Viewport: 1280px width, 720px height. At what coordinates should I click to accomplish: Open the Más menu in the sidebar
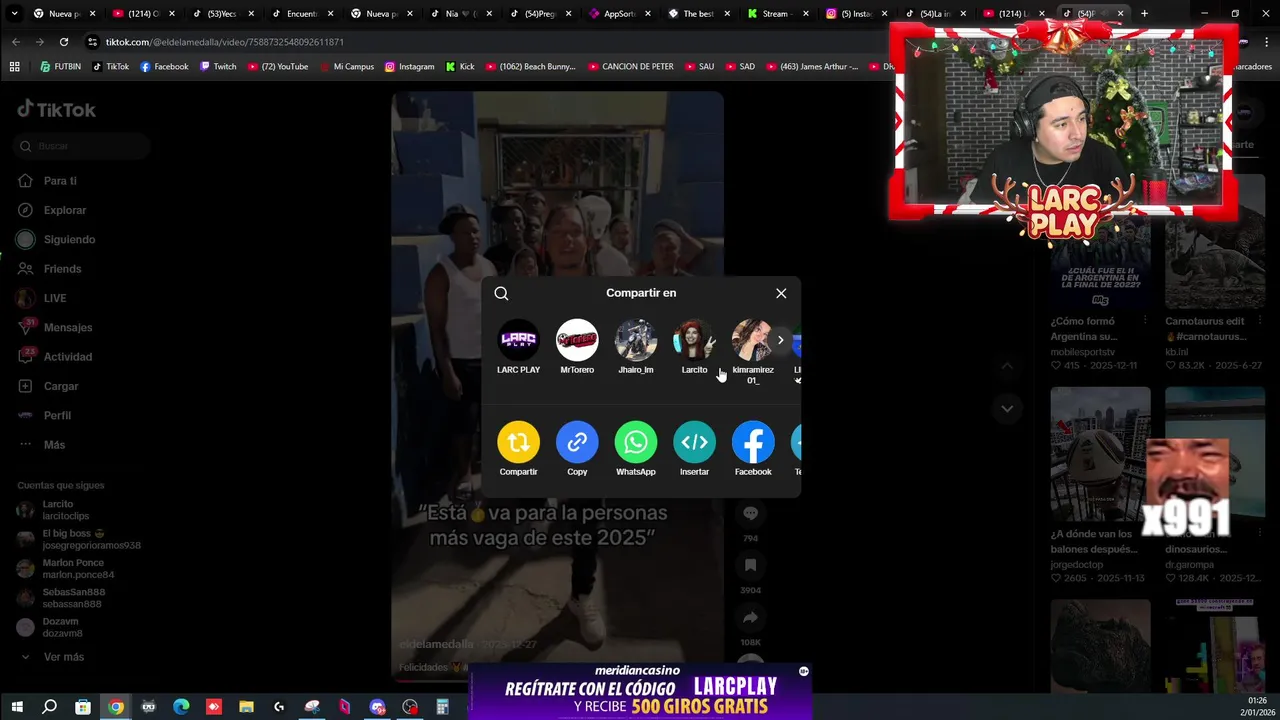[x=54, y=445]
